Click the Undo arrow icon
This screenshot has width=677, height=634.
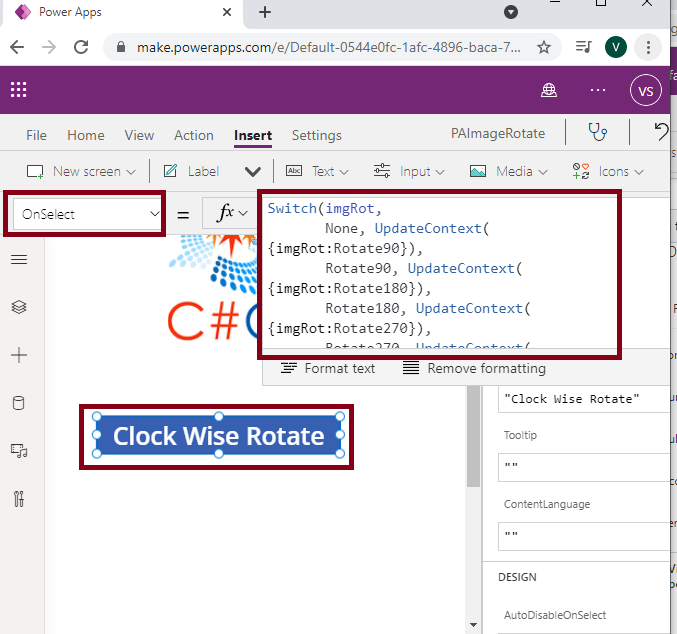(661, 131)
